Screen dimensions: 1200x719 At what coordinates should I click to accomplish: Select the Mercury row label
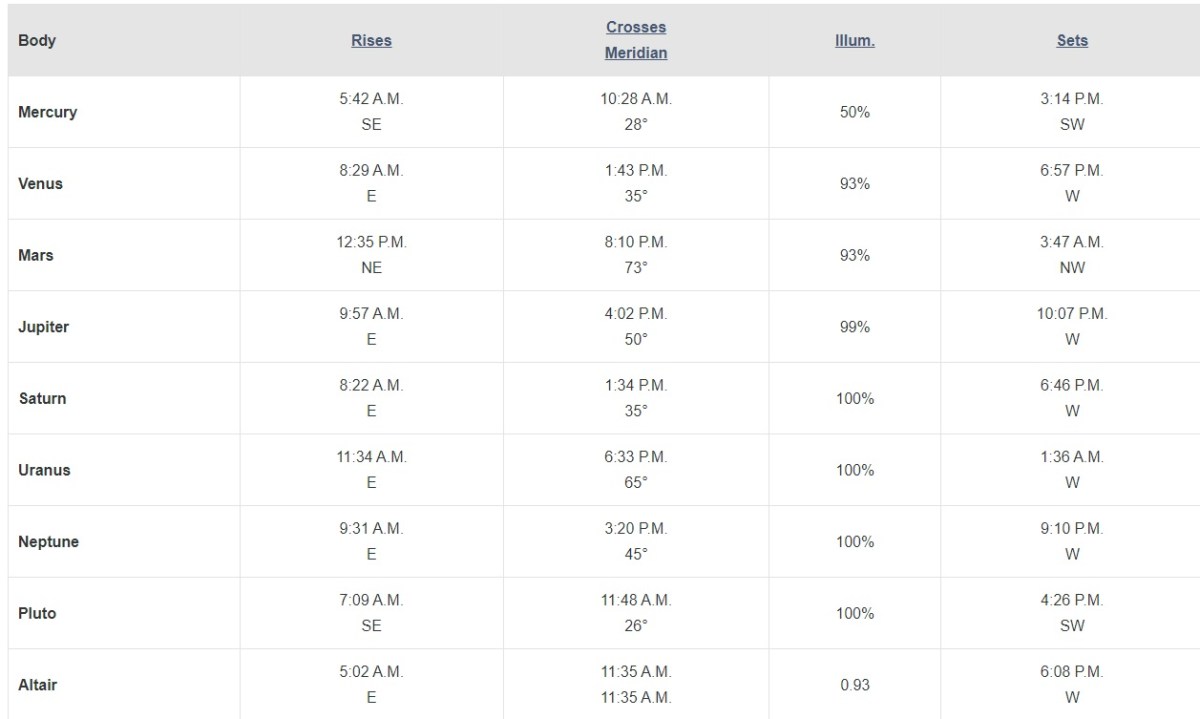tap(47, 112)
